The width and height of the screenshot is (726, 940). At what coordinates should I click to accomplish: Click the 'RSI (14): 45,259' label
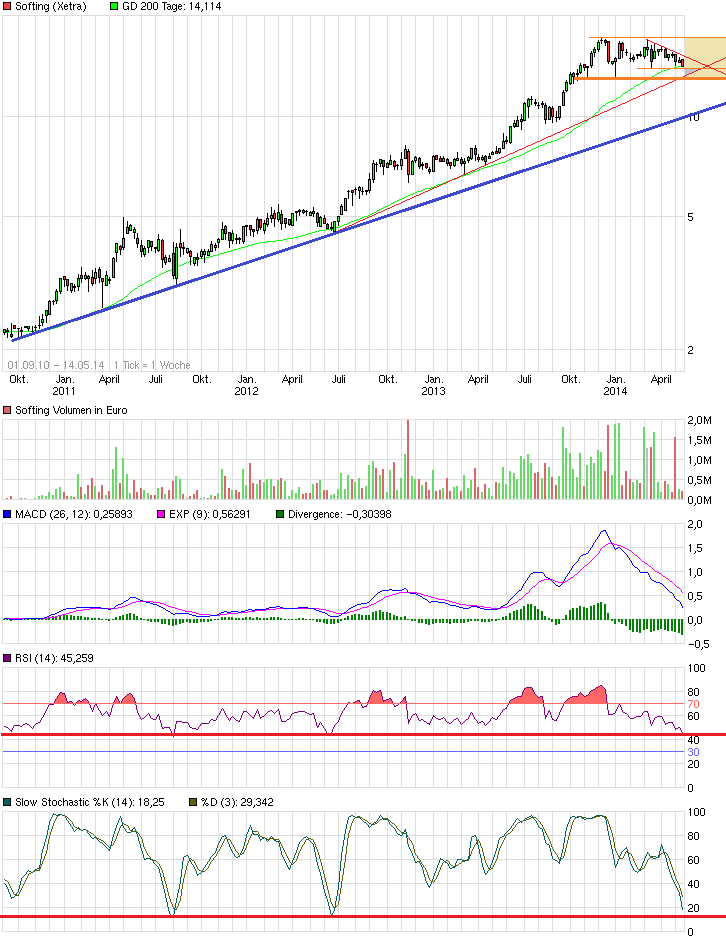pyautogui.click(x=54, y=658)
